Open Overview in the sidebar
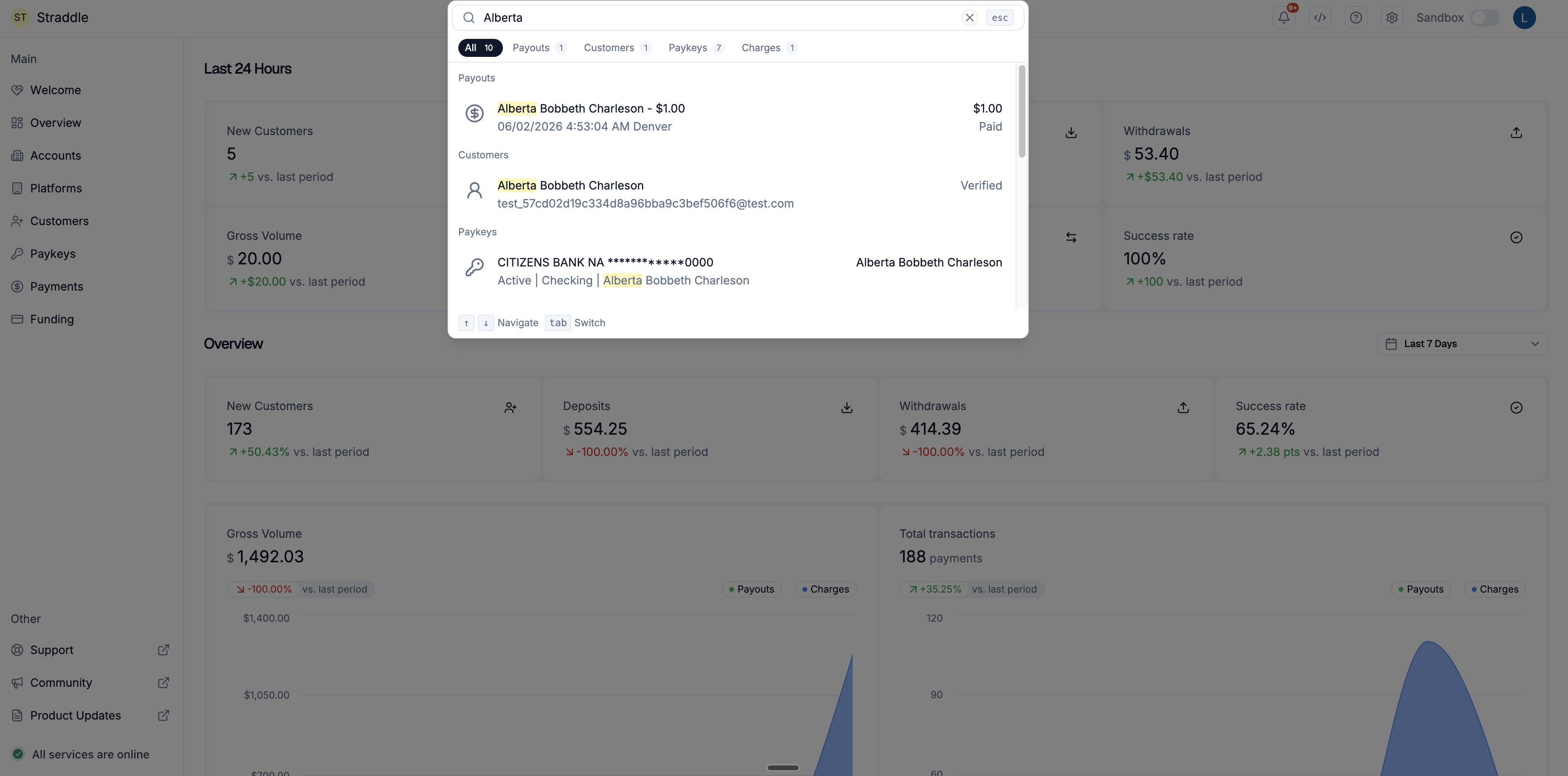 [91, 123]
